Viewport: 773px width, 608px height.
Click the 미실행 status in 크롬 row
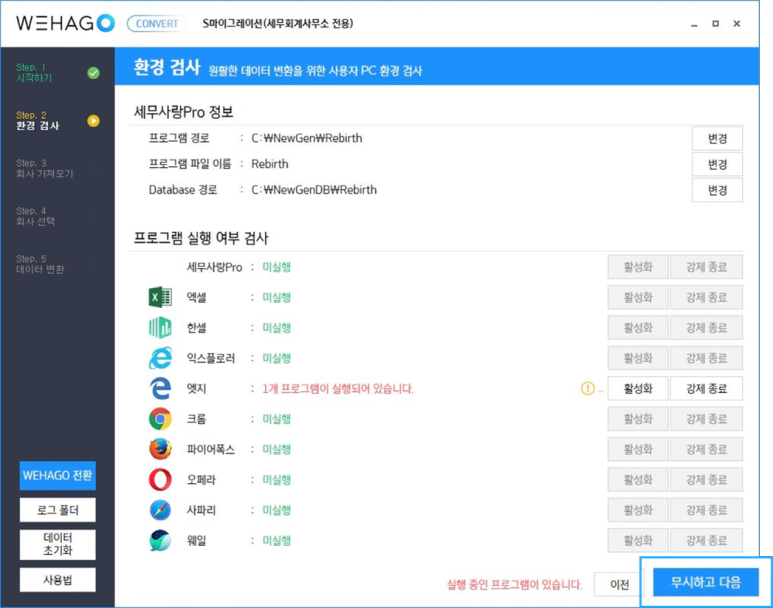(x=277, y=419)
